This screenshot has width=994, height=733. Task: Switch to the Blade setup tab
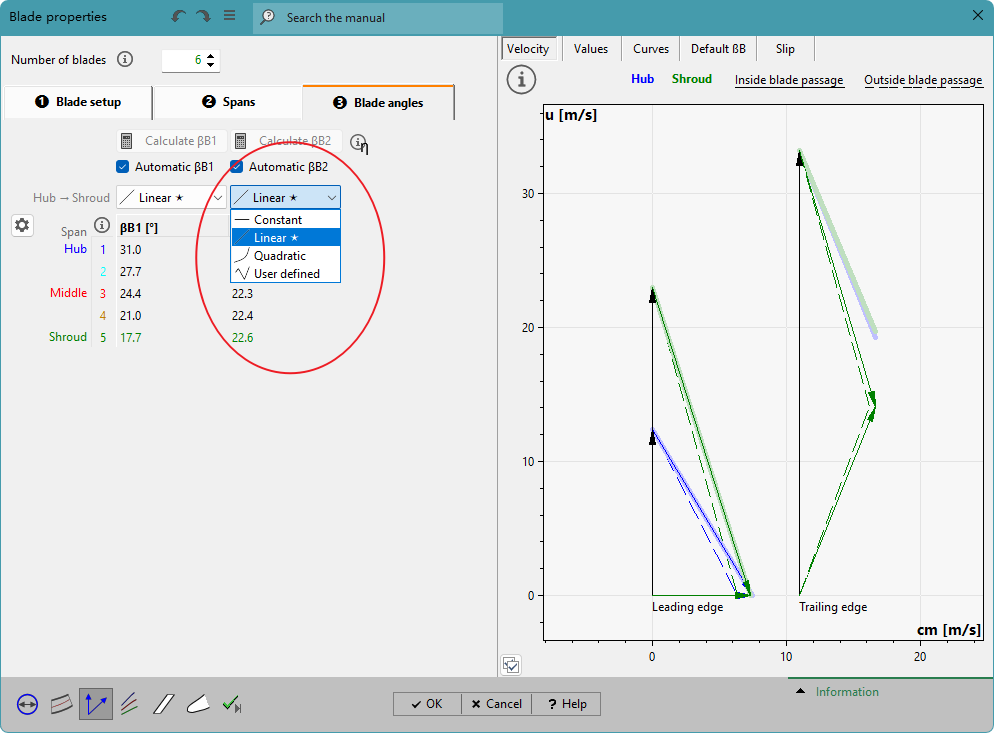tap(78, 102)
